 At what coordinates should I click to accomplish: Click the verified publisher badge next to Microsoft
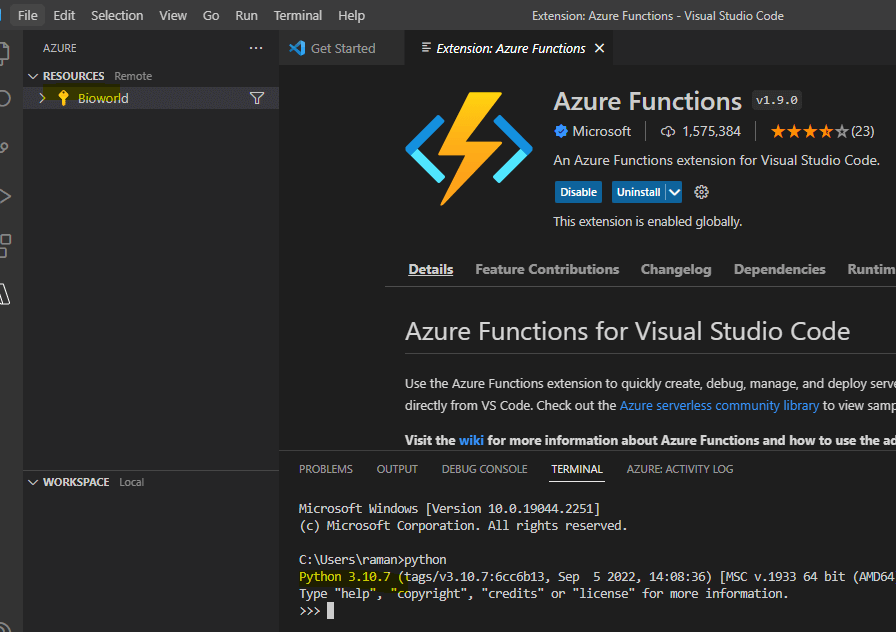561,131
